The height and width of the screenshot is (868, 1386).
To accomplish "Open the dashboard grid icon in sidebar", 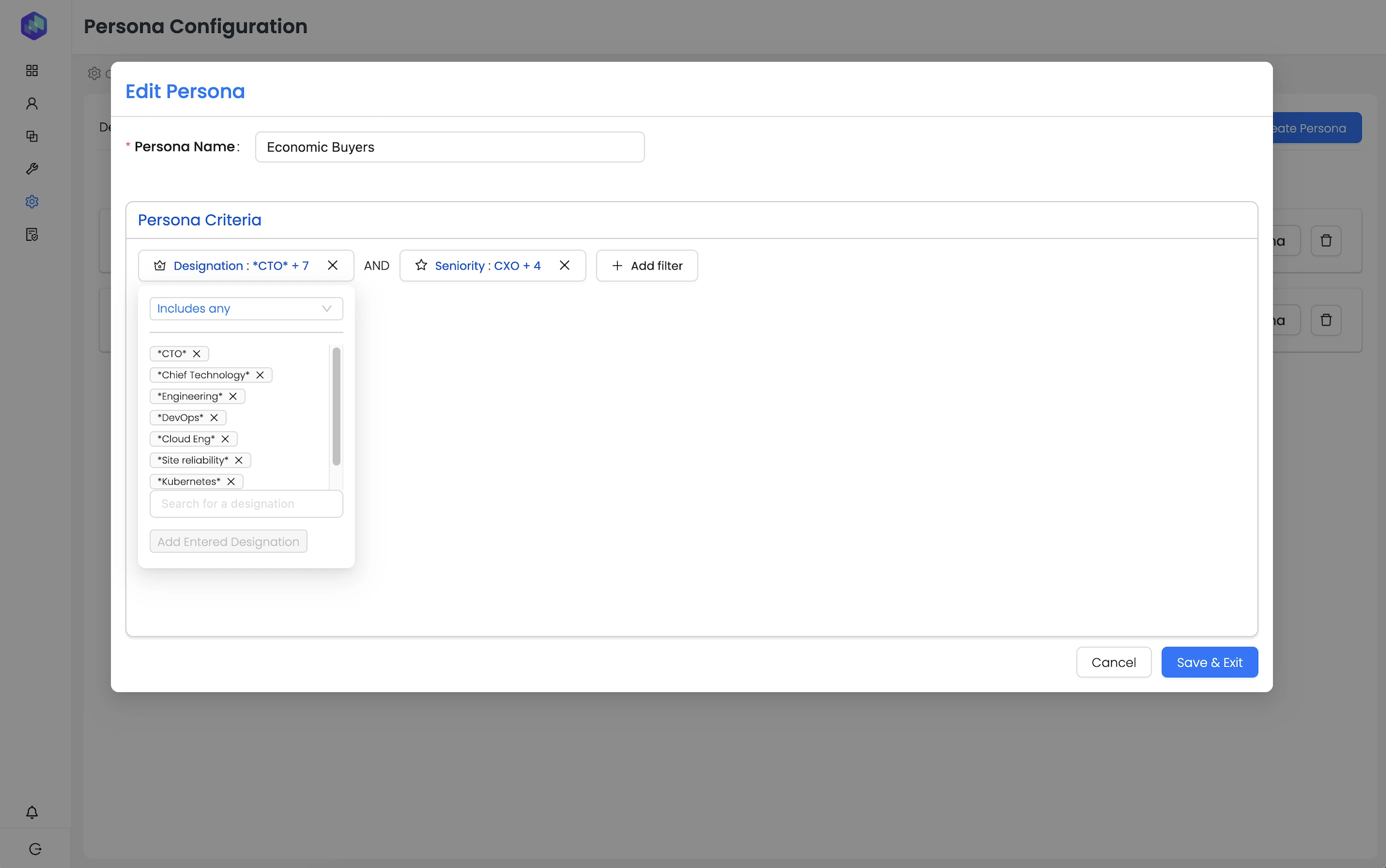I will (32, 70).
